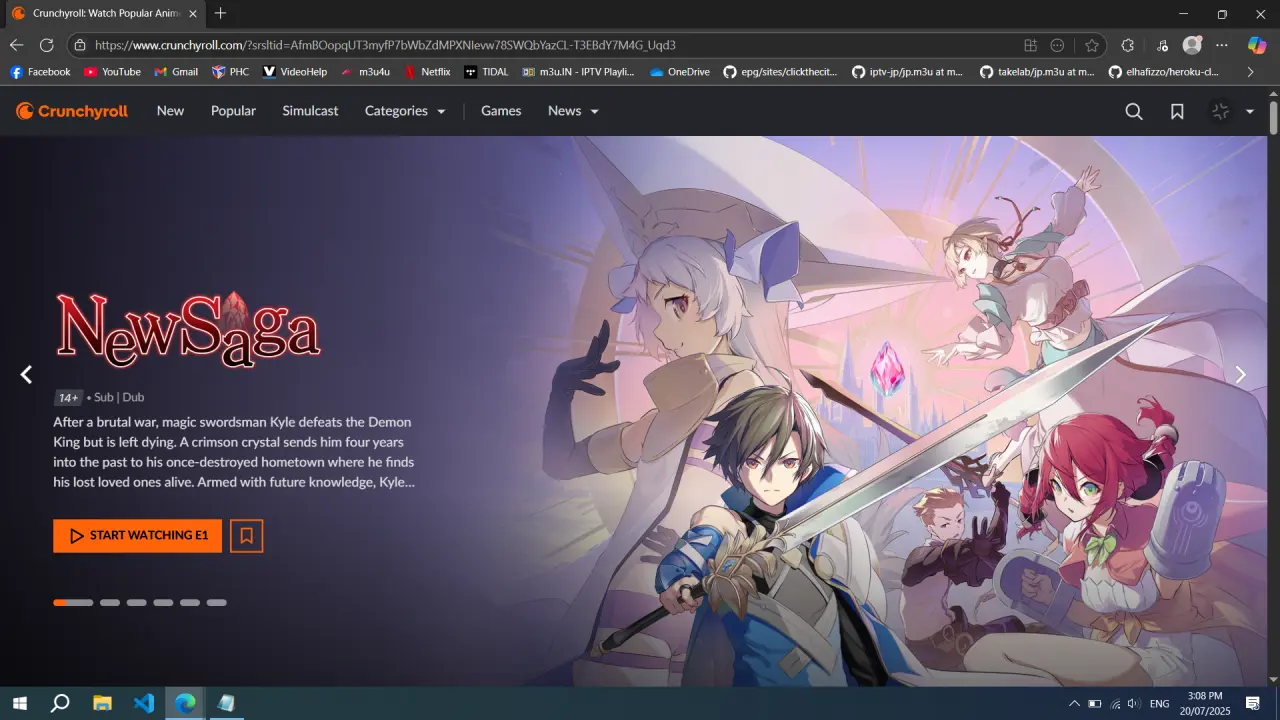
Task: Open the Windows notification center icon
Action: 1252,704
